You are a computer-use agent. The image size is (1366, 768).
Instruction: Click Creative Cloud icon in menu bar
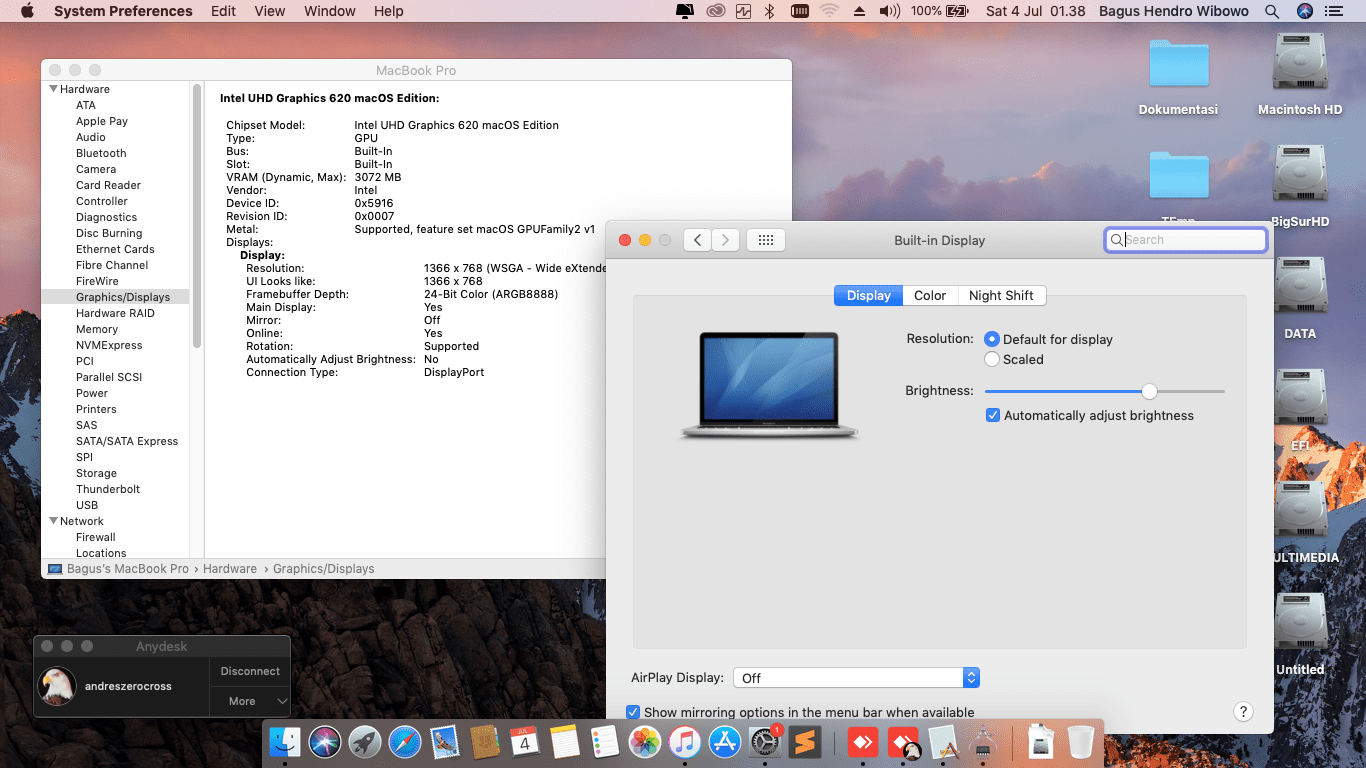click(x=715, y=11)
